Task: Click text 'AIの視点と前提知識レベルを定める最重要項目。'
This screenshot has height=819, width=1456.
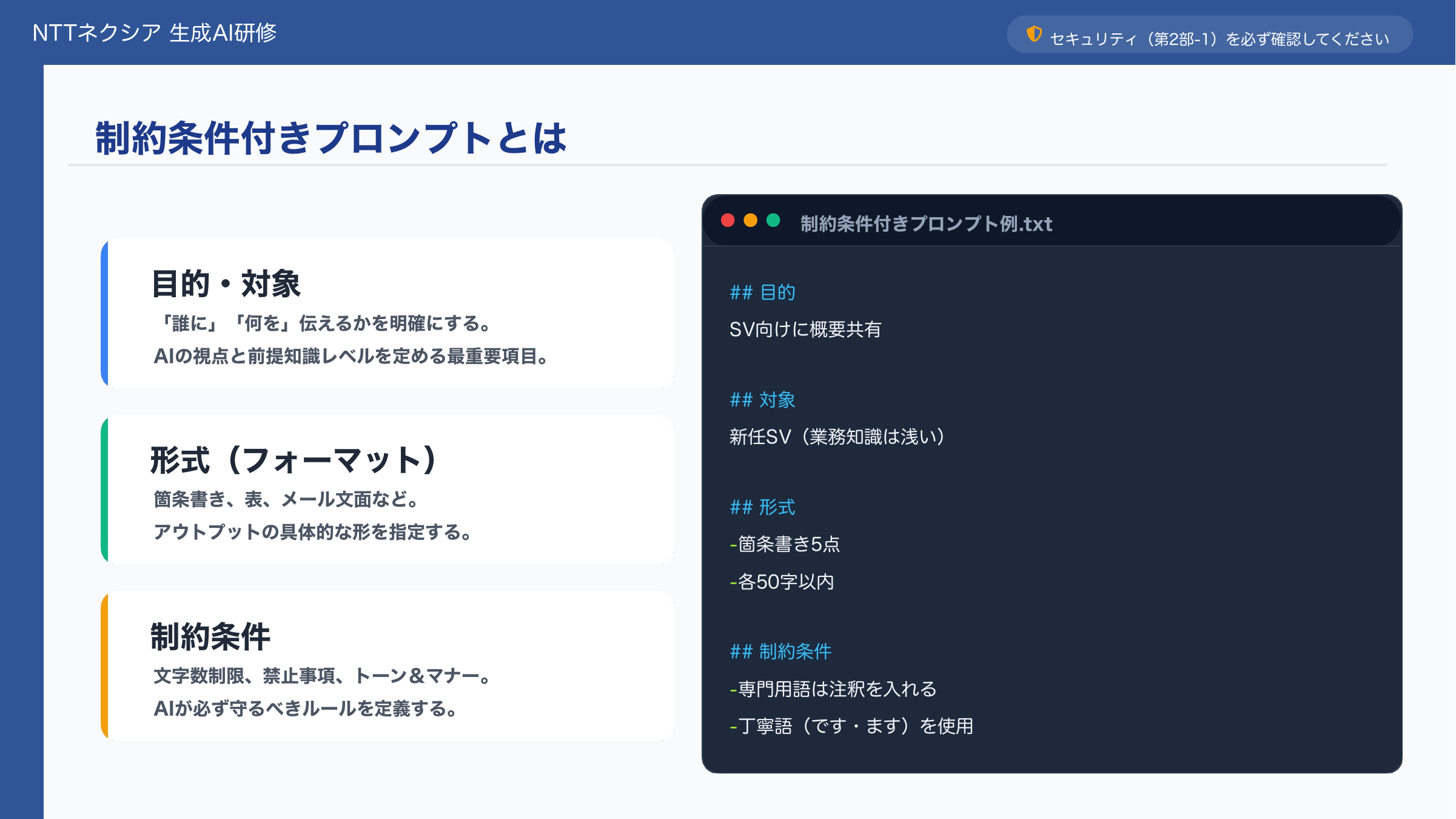Action: pos(351,356)
